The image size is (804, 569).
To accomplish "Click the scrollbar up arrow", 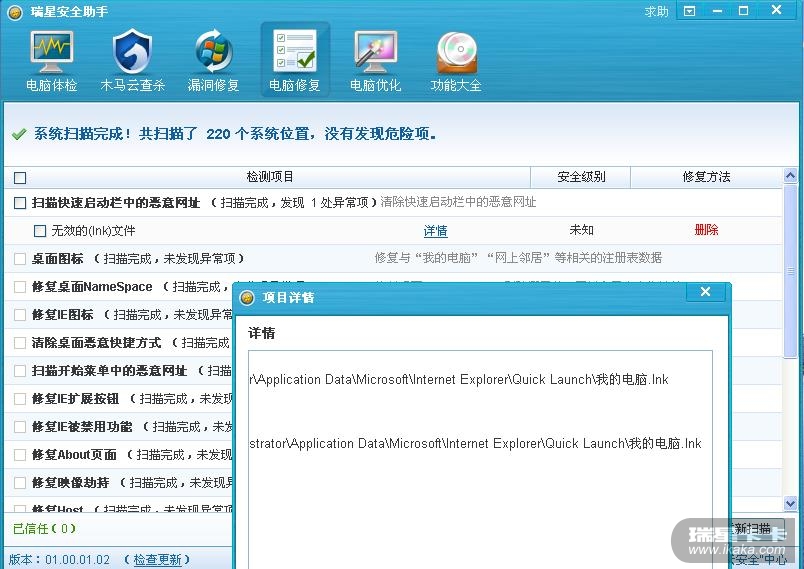I will (790, 176).
